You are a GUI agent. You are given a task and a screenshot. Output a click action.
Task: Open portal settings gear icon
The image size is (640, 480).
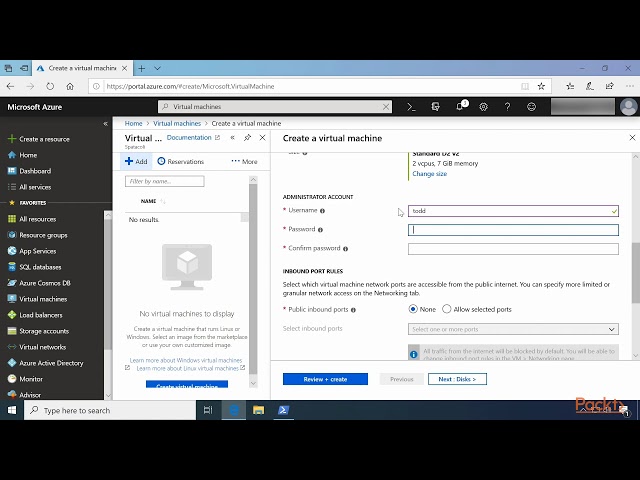[483, 107]
